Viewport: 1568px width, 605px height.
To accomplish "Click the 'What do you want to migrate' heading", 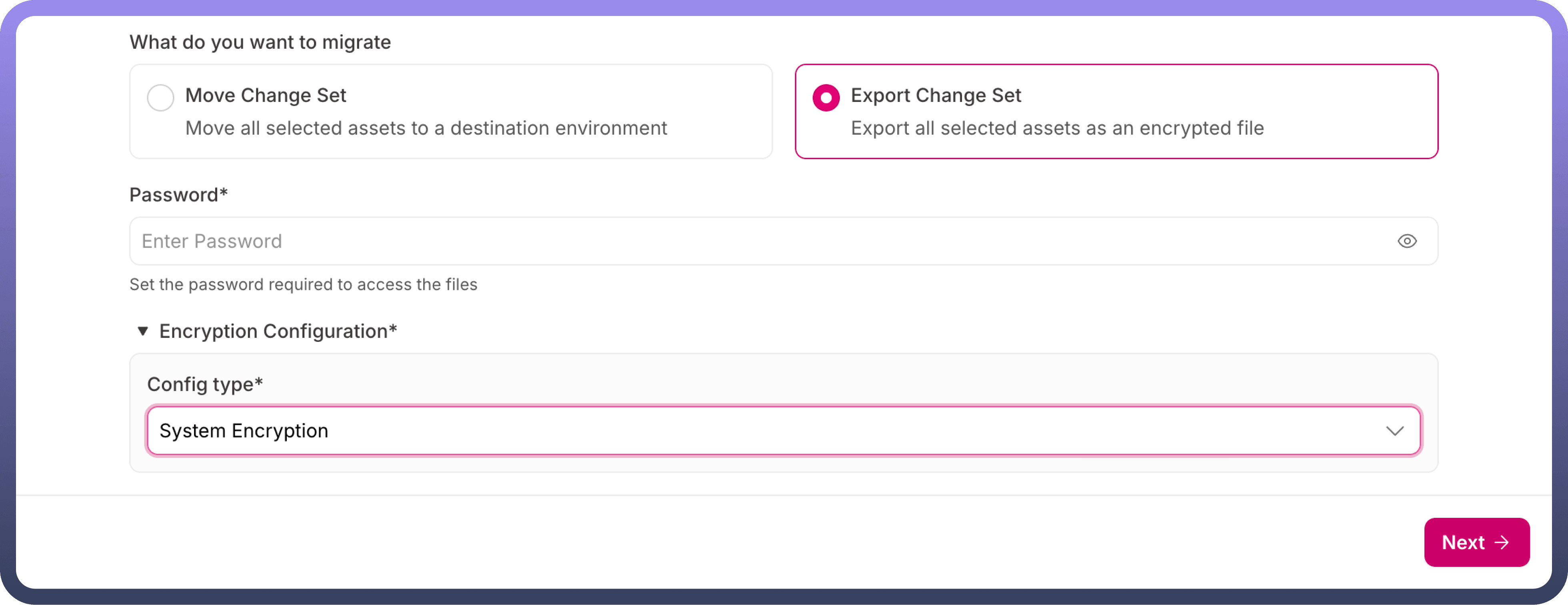I will [x=260, y=42].
